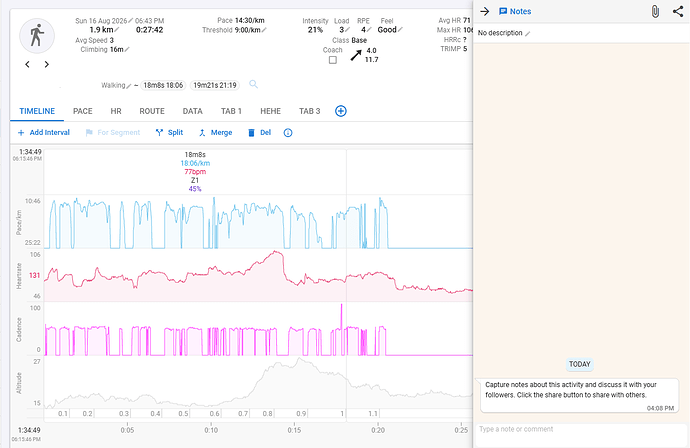
Task: Edit the activity date pencil icon
Action: 131,21
